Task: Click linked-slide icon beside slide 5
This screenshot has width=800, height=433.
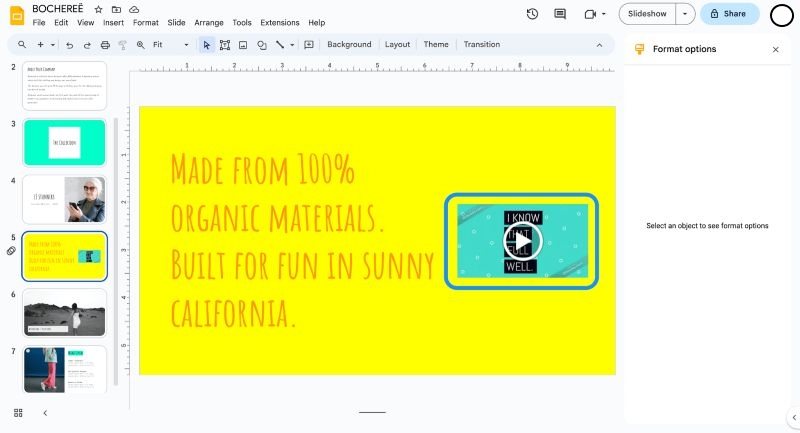Action: point(11,250)
